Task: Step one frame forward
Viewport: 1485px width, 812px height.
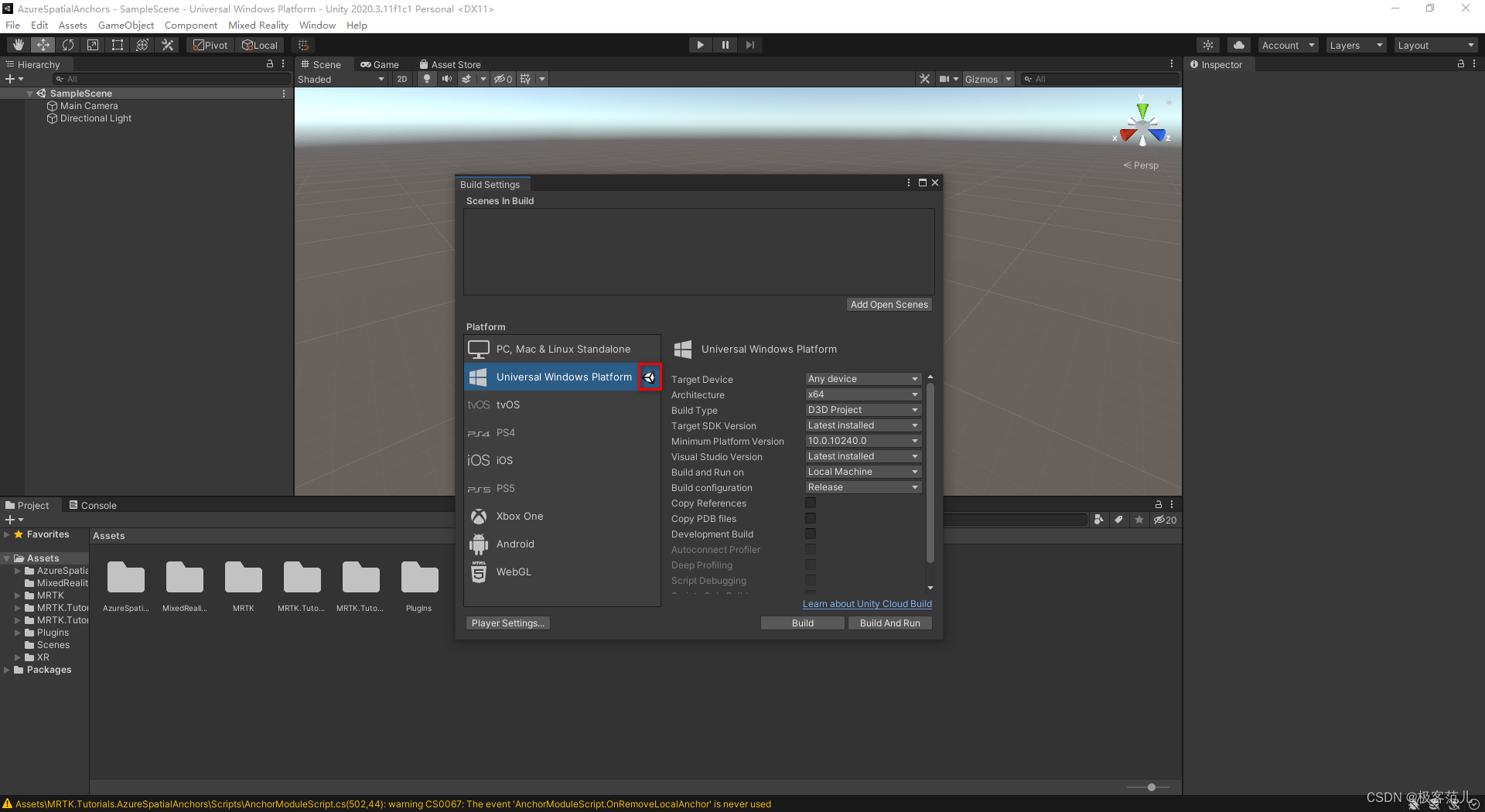Action: (749, 45)
